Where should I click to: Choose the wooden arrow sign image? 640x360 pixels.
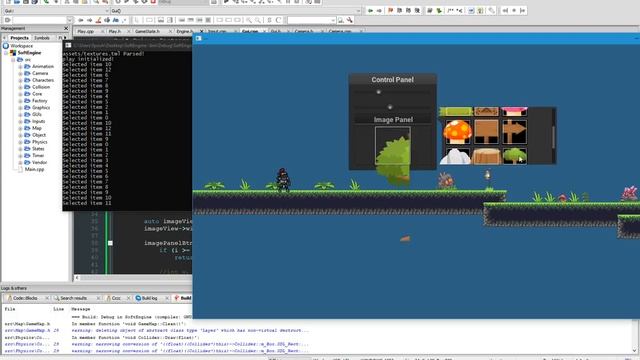coord(514,131)
